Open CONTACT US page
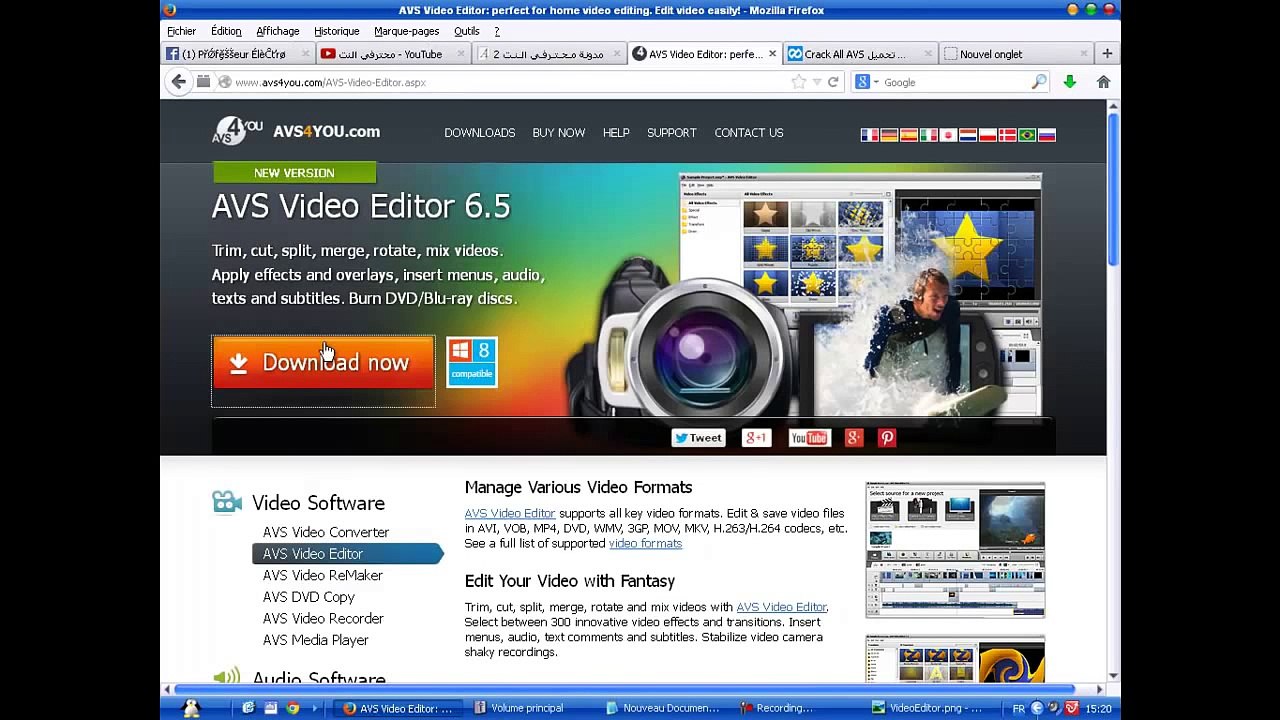This screenshot has width=1280, height=720. coord(749,133)
